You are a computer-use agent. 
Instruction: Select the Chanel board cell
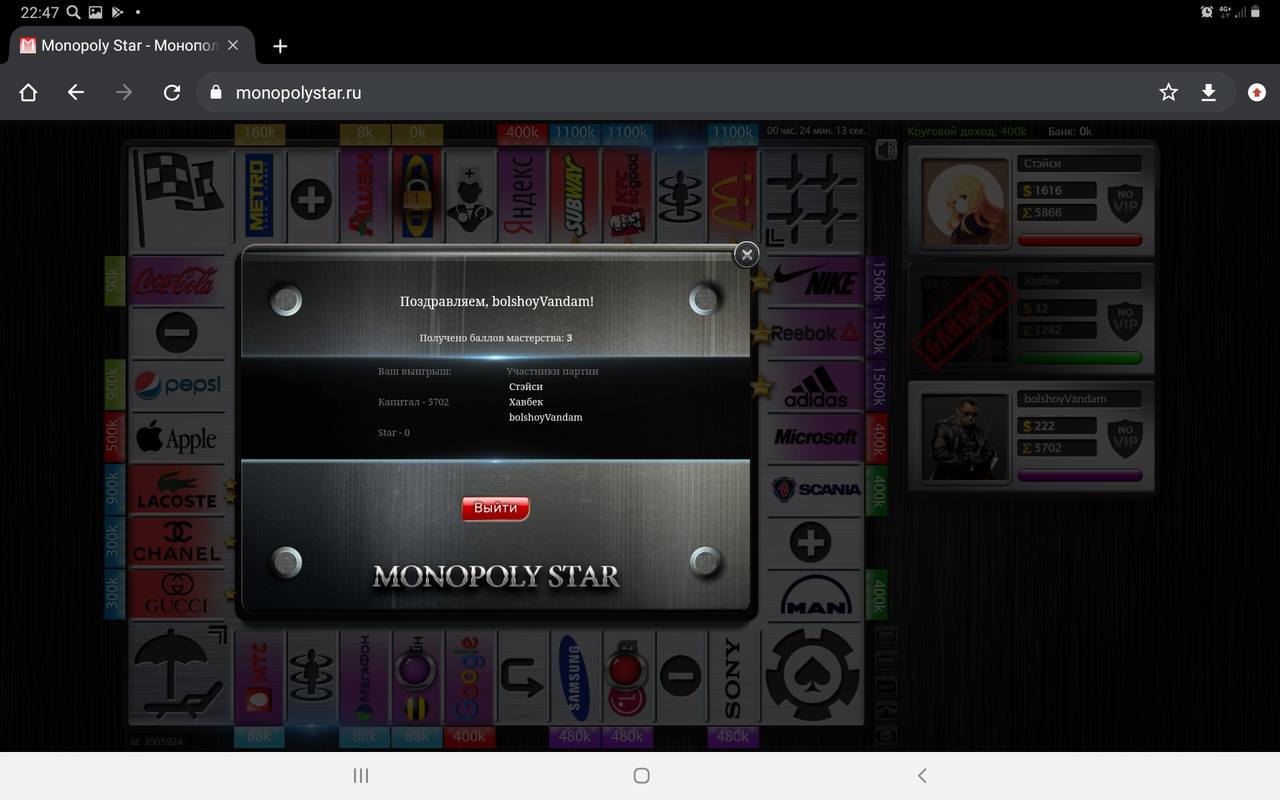[x=179, y=543]
